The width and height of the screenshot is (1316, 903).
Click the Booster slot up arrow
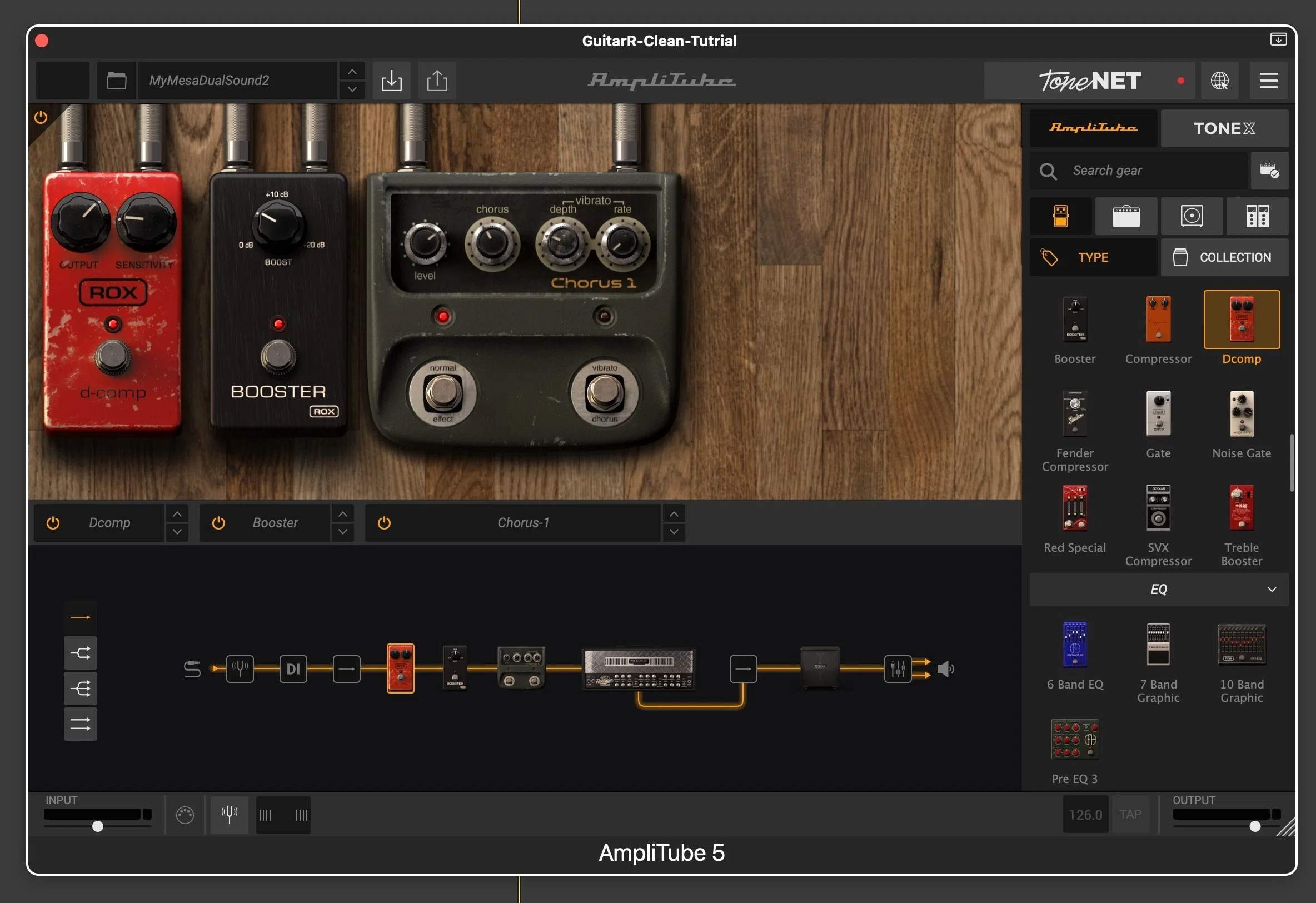(342, 513)
